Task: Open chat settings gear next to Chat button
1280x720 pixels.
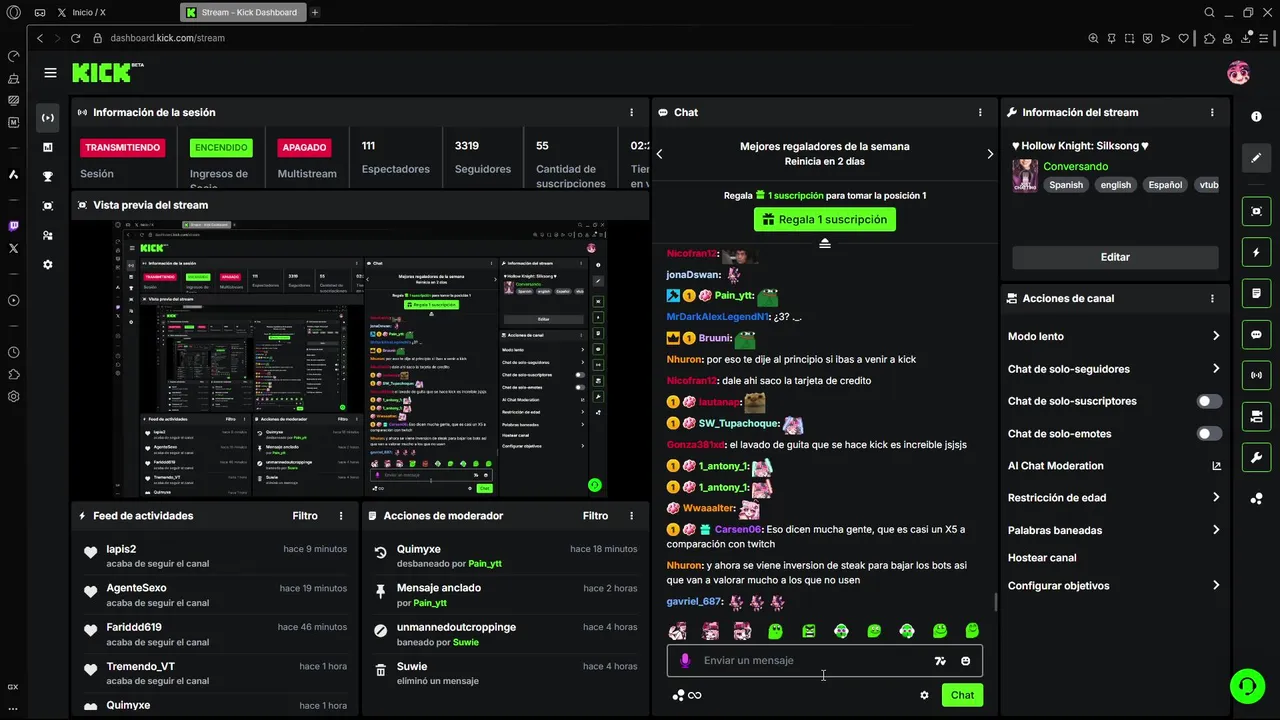Action: [924, 695]
